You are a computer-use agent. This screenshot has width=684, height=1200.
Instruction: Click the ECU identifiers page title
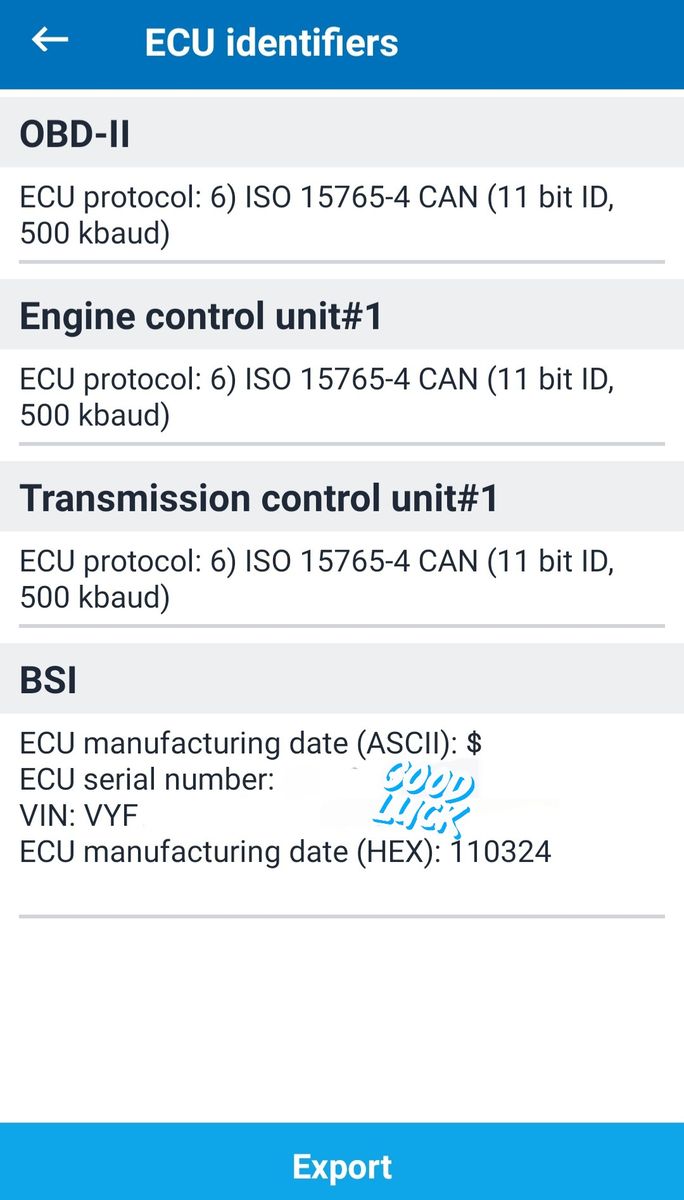(x=271, y=43)
